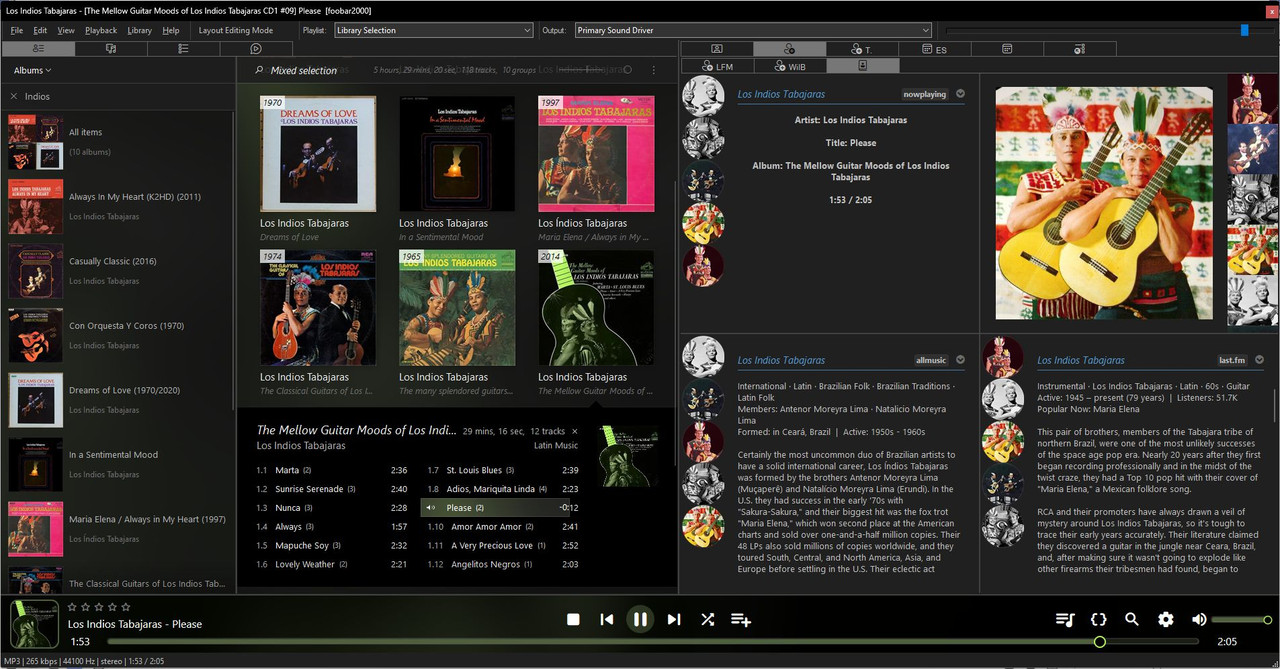Select In a Sentimental Mood in left list
The height and width of the screenshot is (669, 1280).
(x=118, y=464)
